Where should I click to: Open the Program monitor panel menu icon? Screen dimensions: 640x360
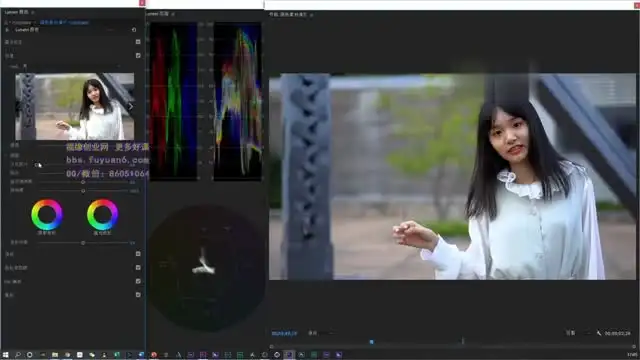coord(311,15)
